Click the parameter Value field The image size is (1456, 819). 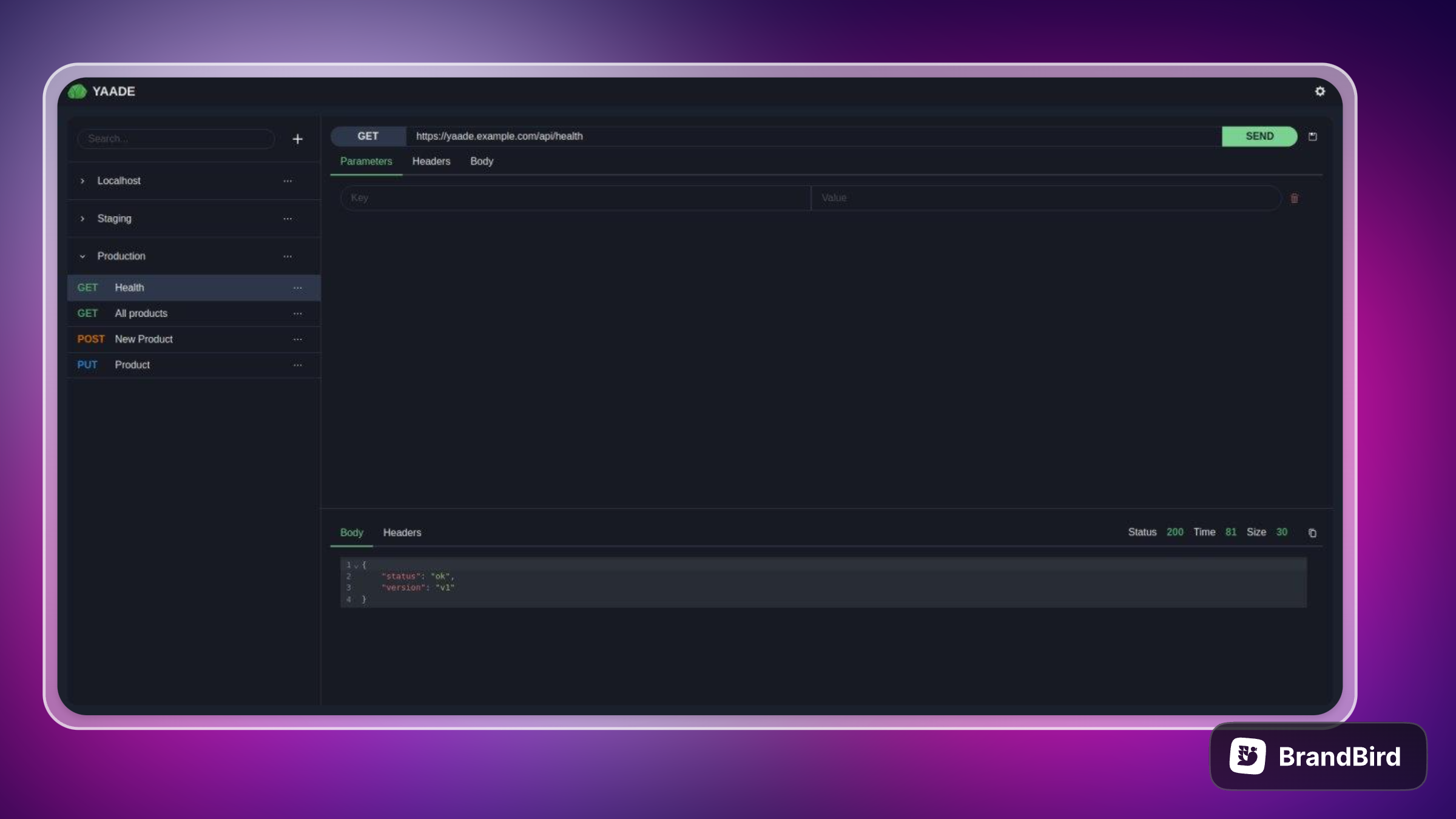[x=1046, y=198]
